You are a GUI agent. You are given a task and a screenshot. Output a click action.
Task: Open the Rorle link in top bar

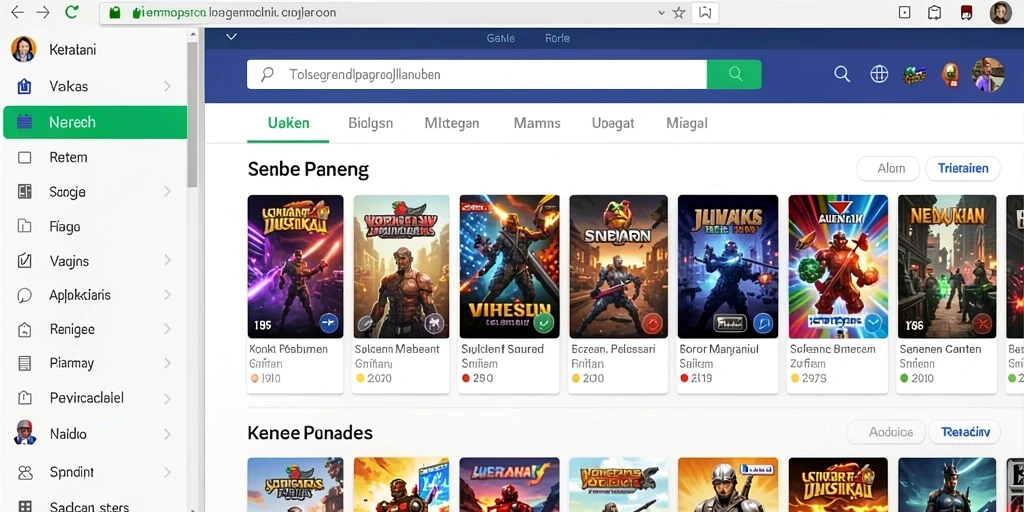(x=557, y=39)
